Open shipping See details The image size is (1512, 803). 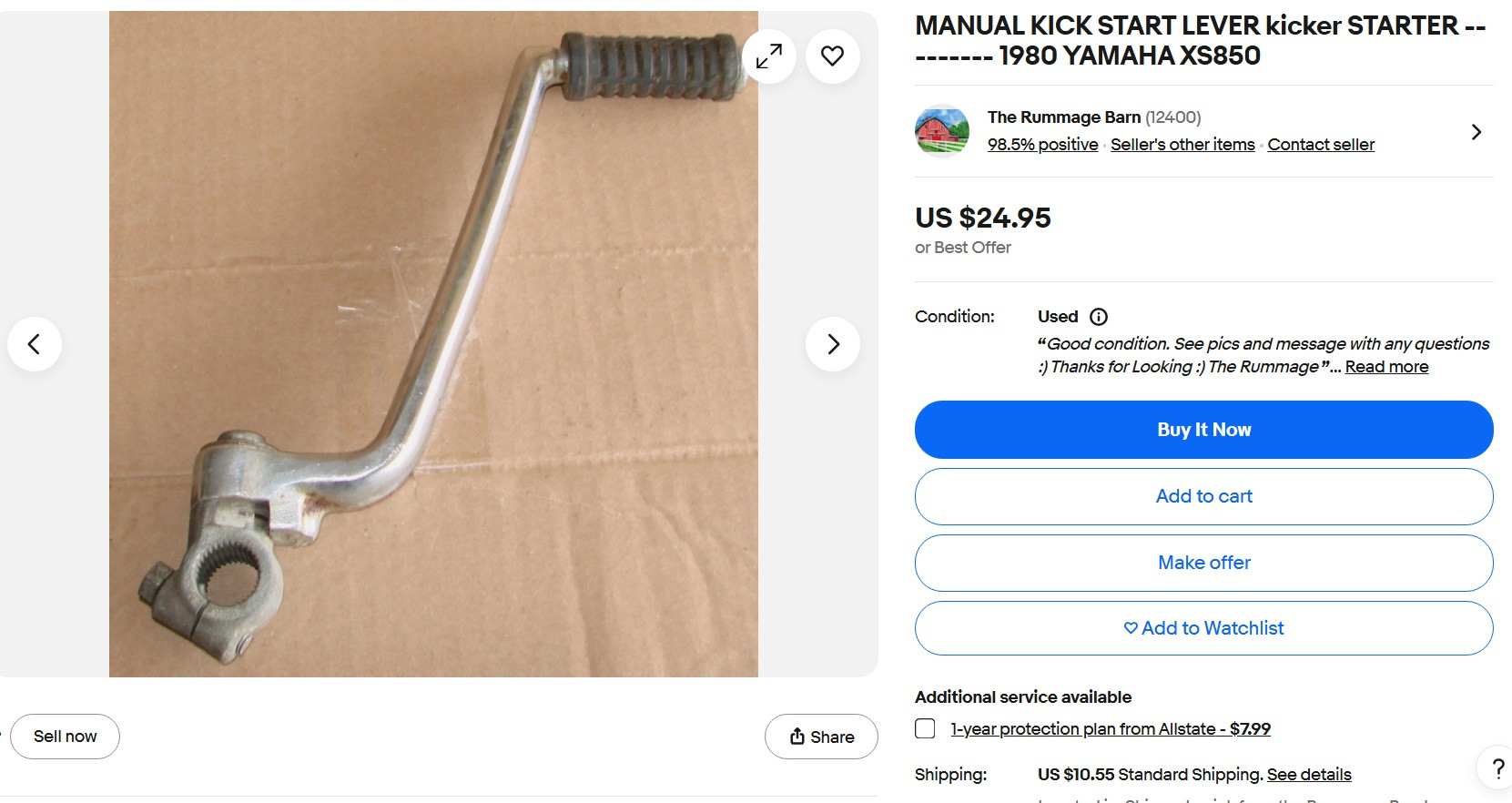click(1309, 774)
